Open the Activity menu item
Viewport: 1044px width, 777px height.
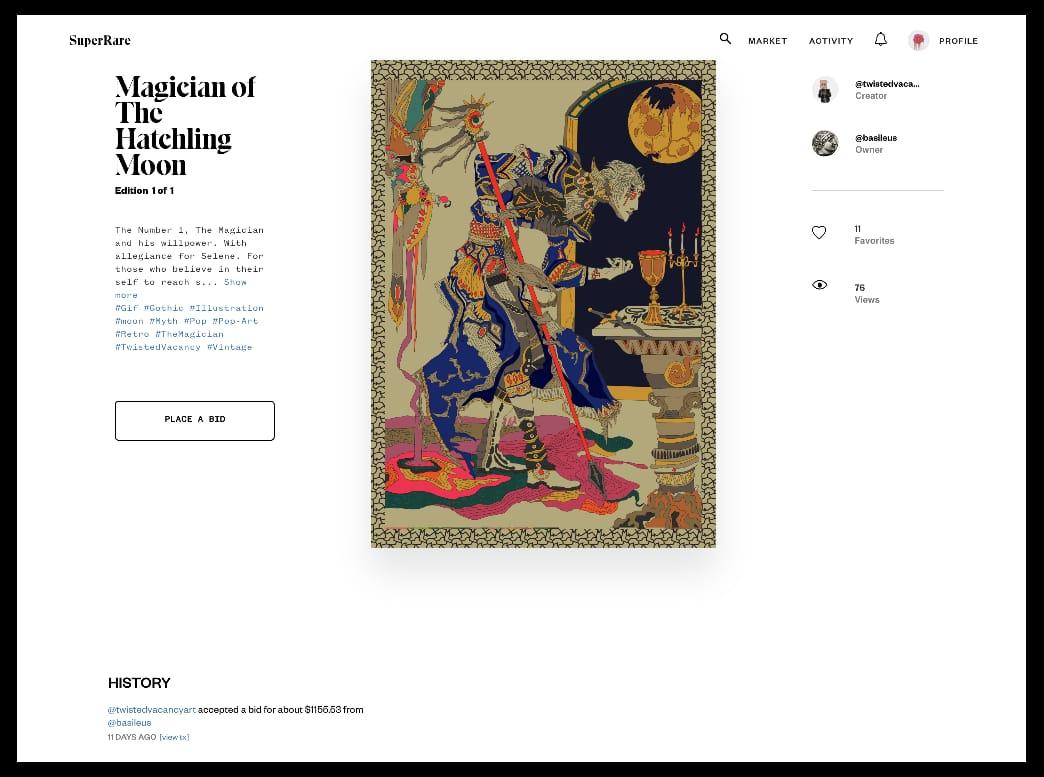831,41
